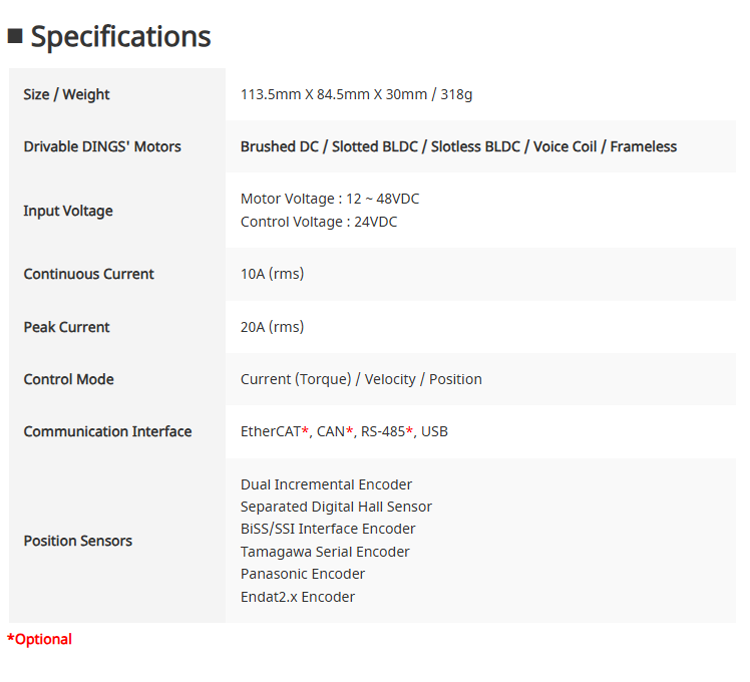The height and width of the screenshot is (682, 750).
Task: Select the Continuous Current label
Action: pyautogui.click(x=89, y=274)
